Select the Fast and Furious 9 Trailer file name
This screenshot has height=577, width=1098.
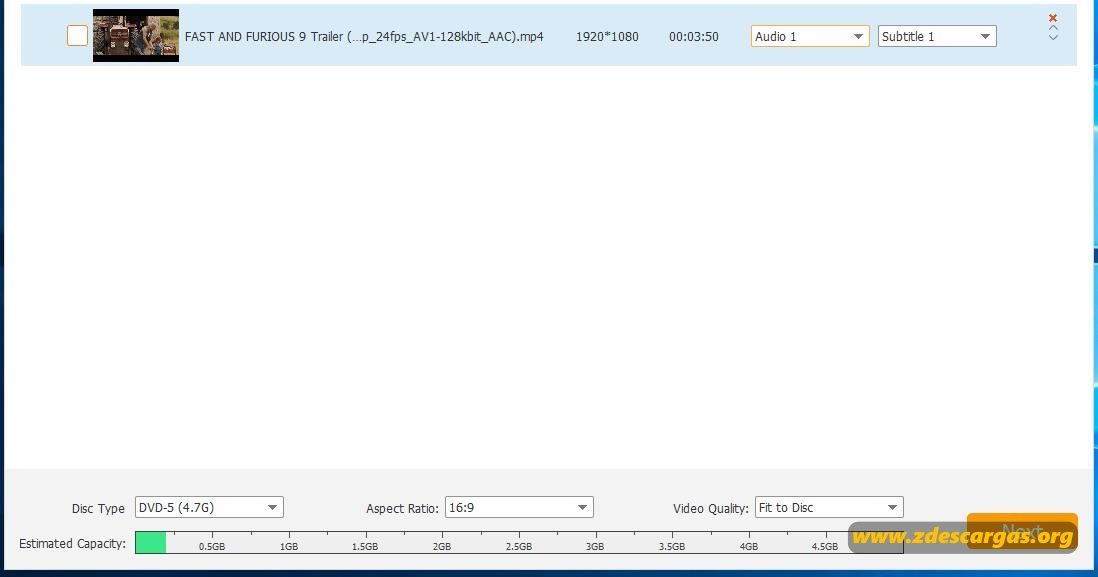coord(364,36)
